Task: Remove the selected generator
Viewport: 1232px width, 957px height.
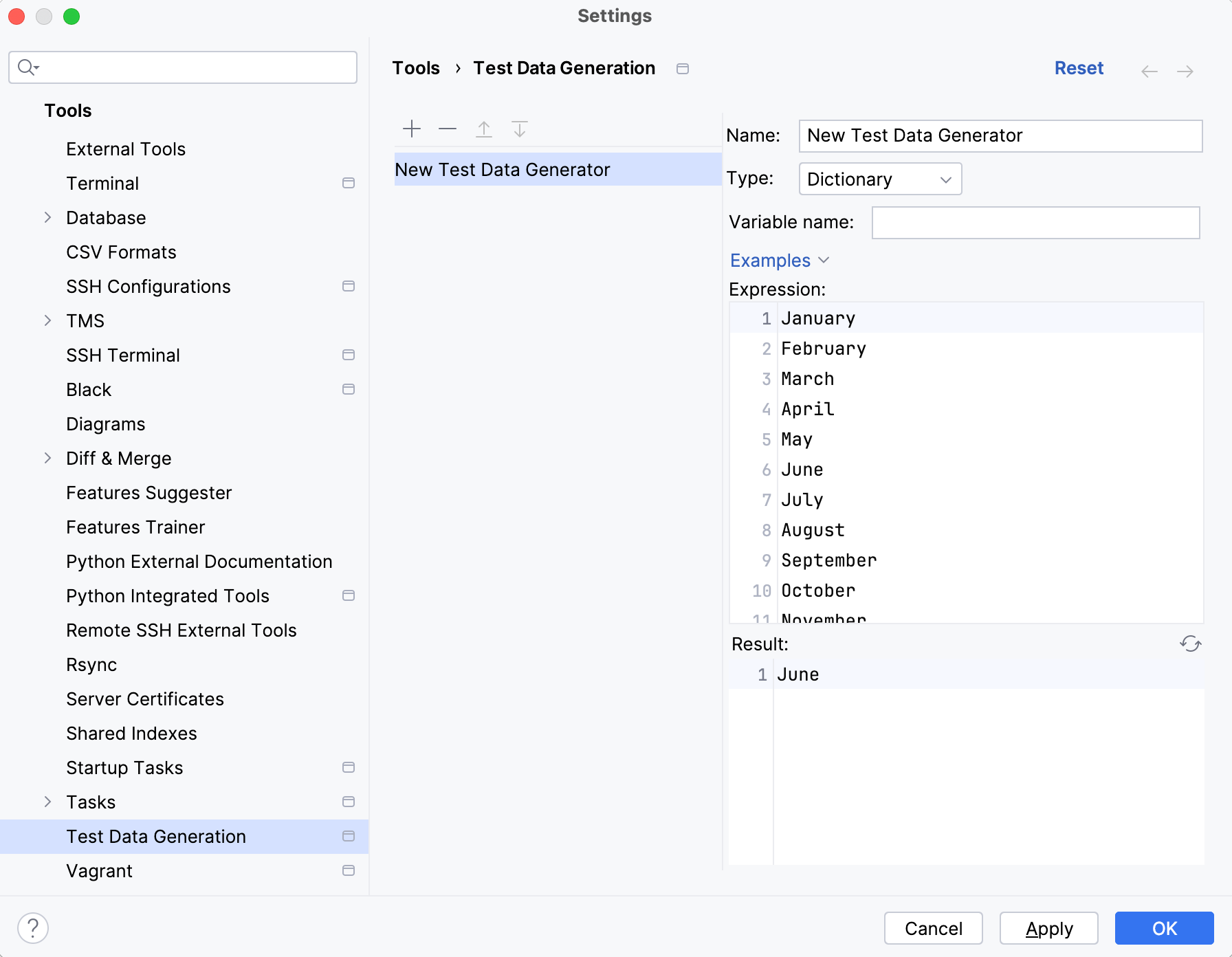Action: [447, 129]
